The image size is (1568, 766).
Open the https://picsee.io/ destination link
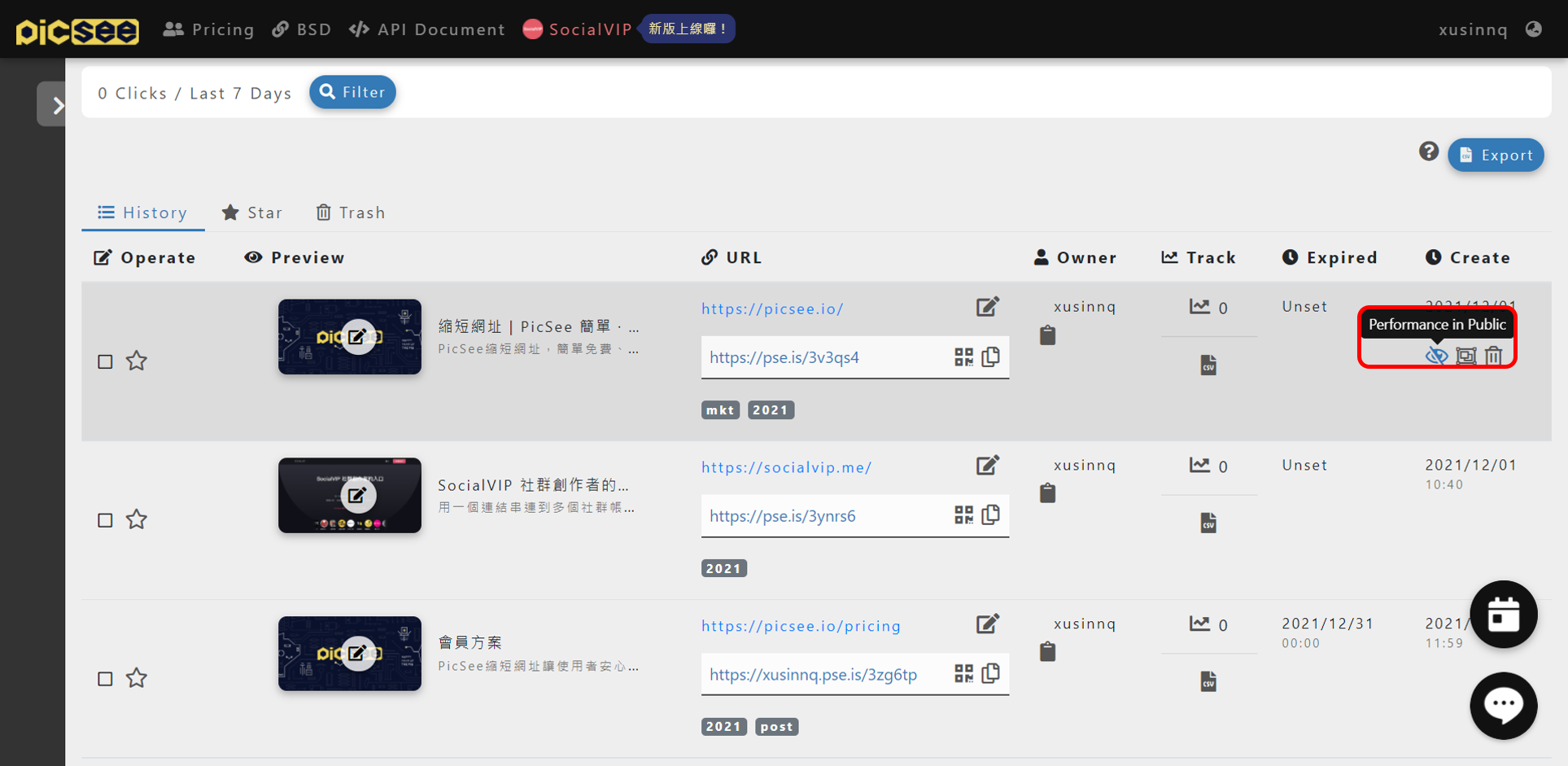coord(772,309)
